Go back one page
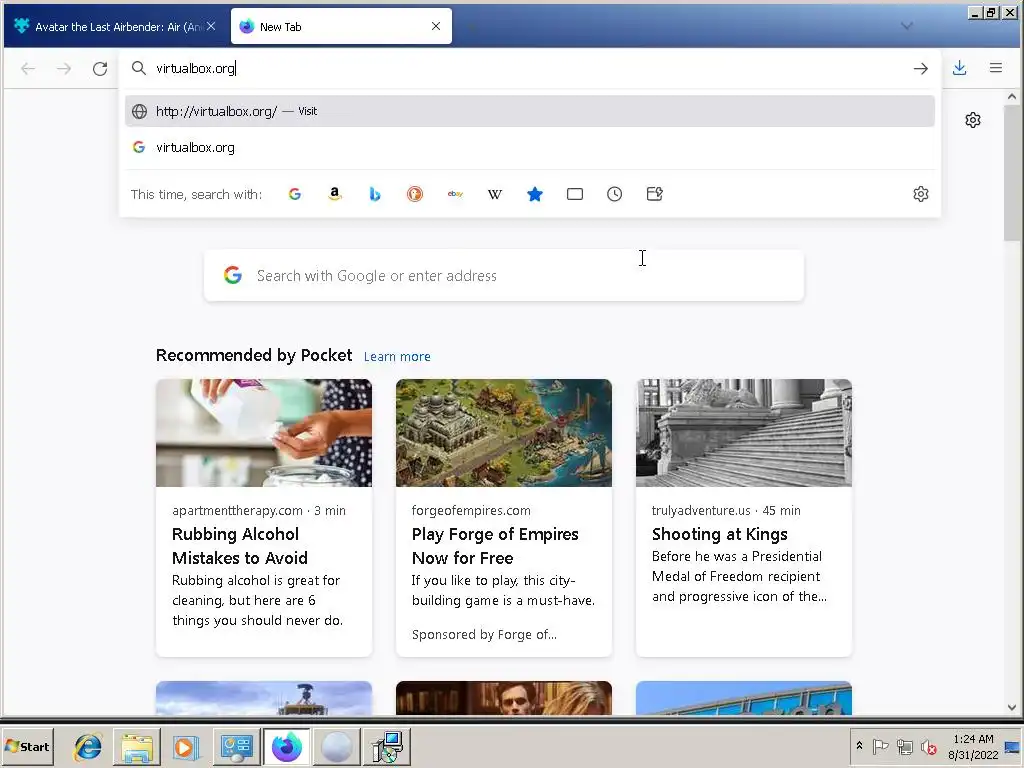1024x768 pixels. click(28, 69)
